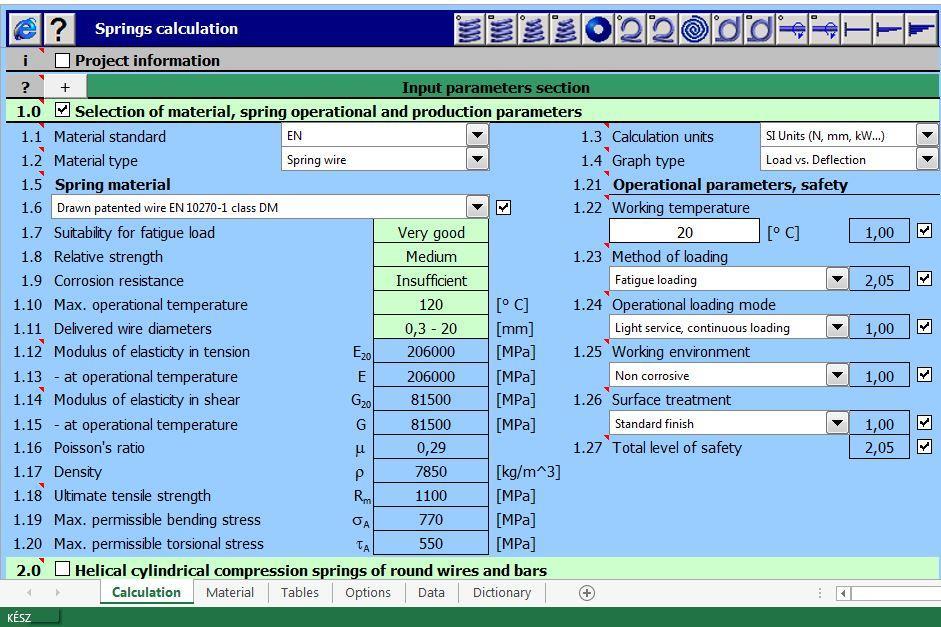This screenshot has height=627, width=941.
Task: Click the Working temperature input field showing 20
Action: coord(684,232)
